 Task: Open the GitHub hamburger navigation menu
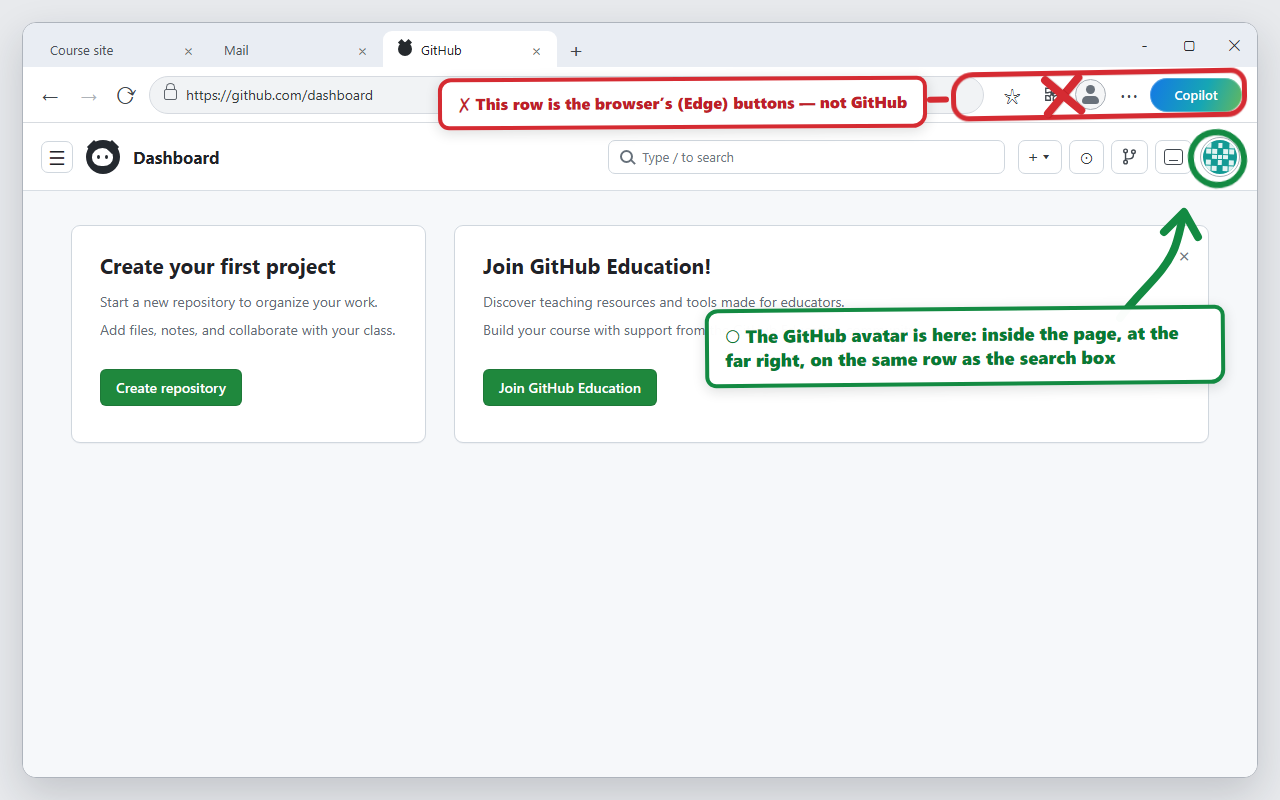point(57,157)
